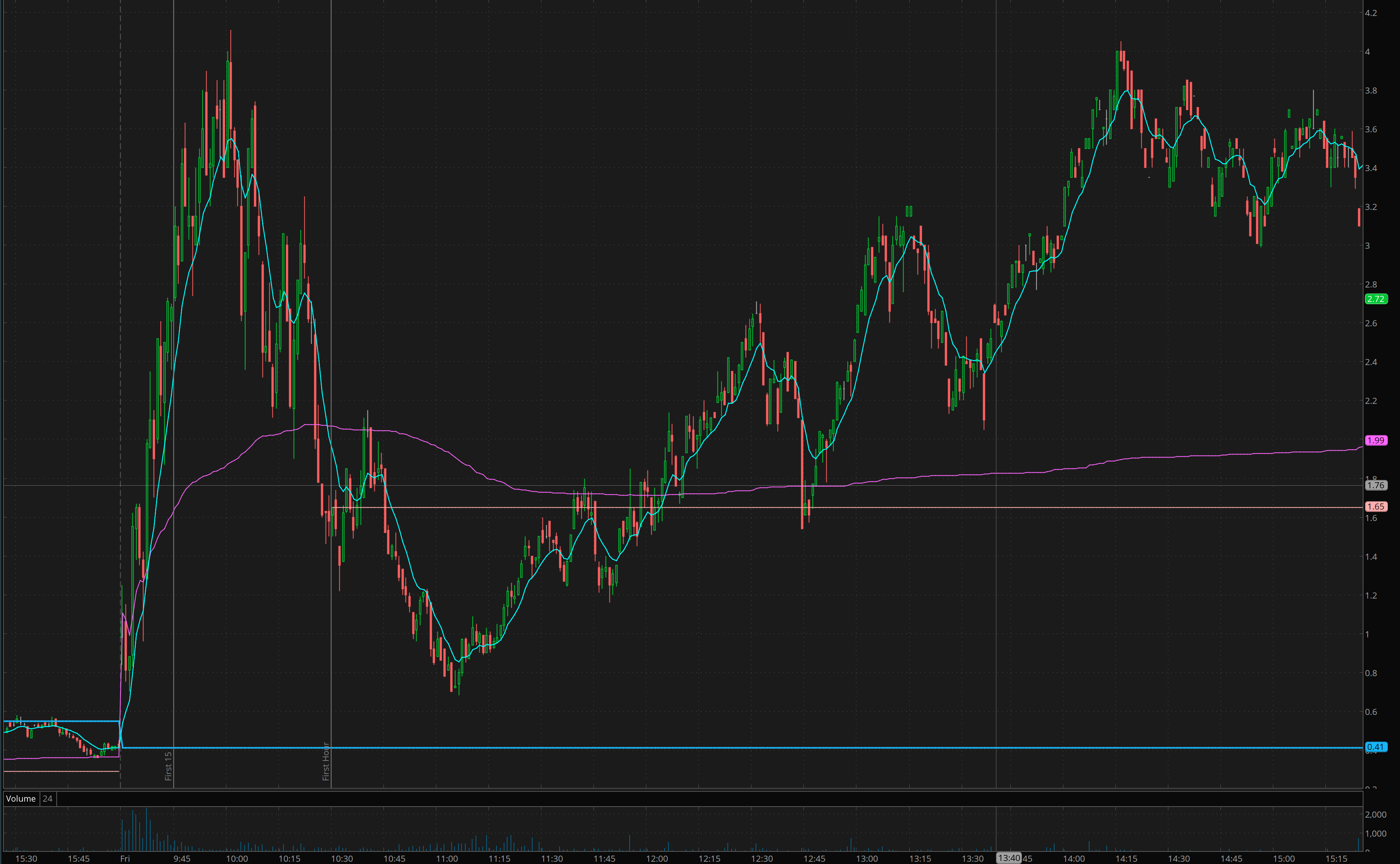Screen dimensions: 1400x864
Task: Click the Fri day separator label
Action: (125, 858)
